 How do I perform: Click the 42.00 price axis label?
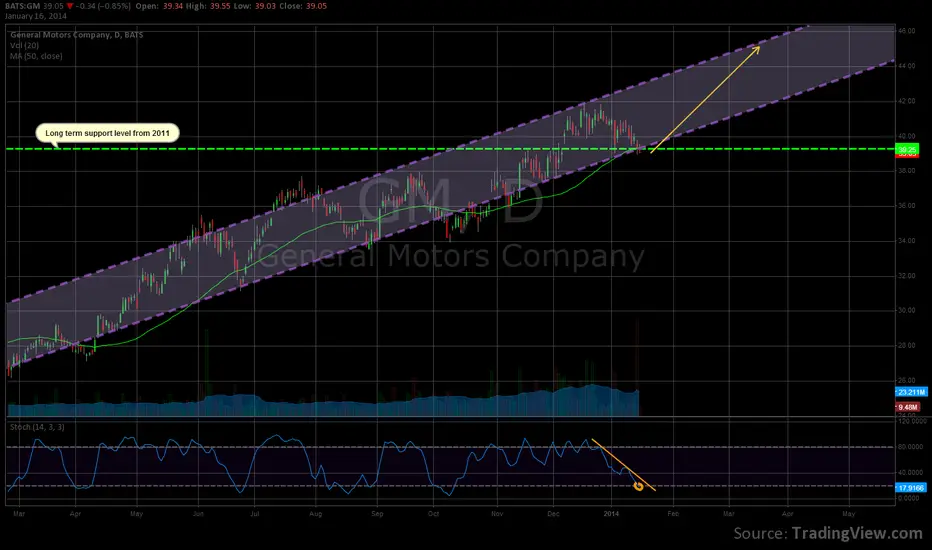click(907, 101)
